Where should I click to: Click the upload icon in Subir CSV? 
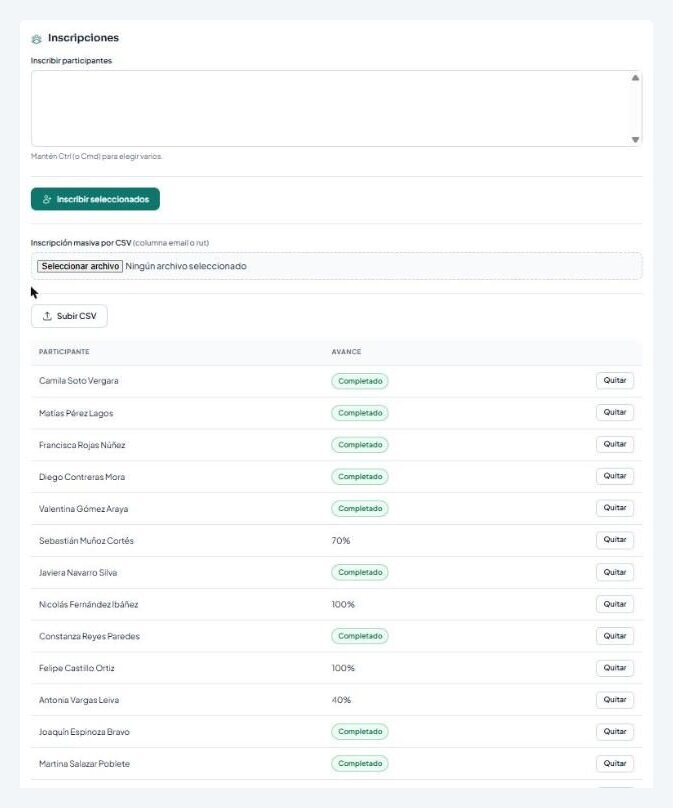[x=47, y=316]
